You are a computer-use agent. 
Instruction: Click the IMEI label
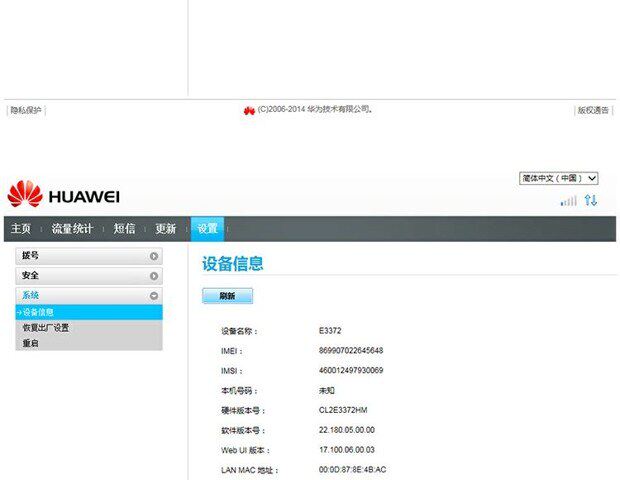click(x=232, y=351)
